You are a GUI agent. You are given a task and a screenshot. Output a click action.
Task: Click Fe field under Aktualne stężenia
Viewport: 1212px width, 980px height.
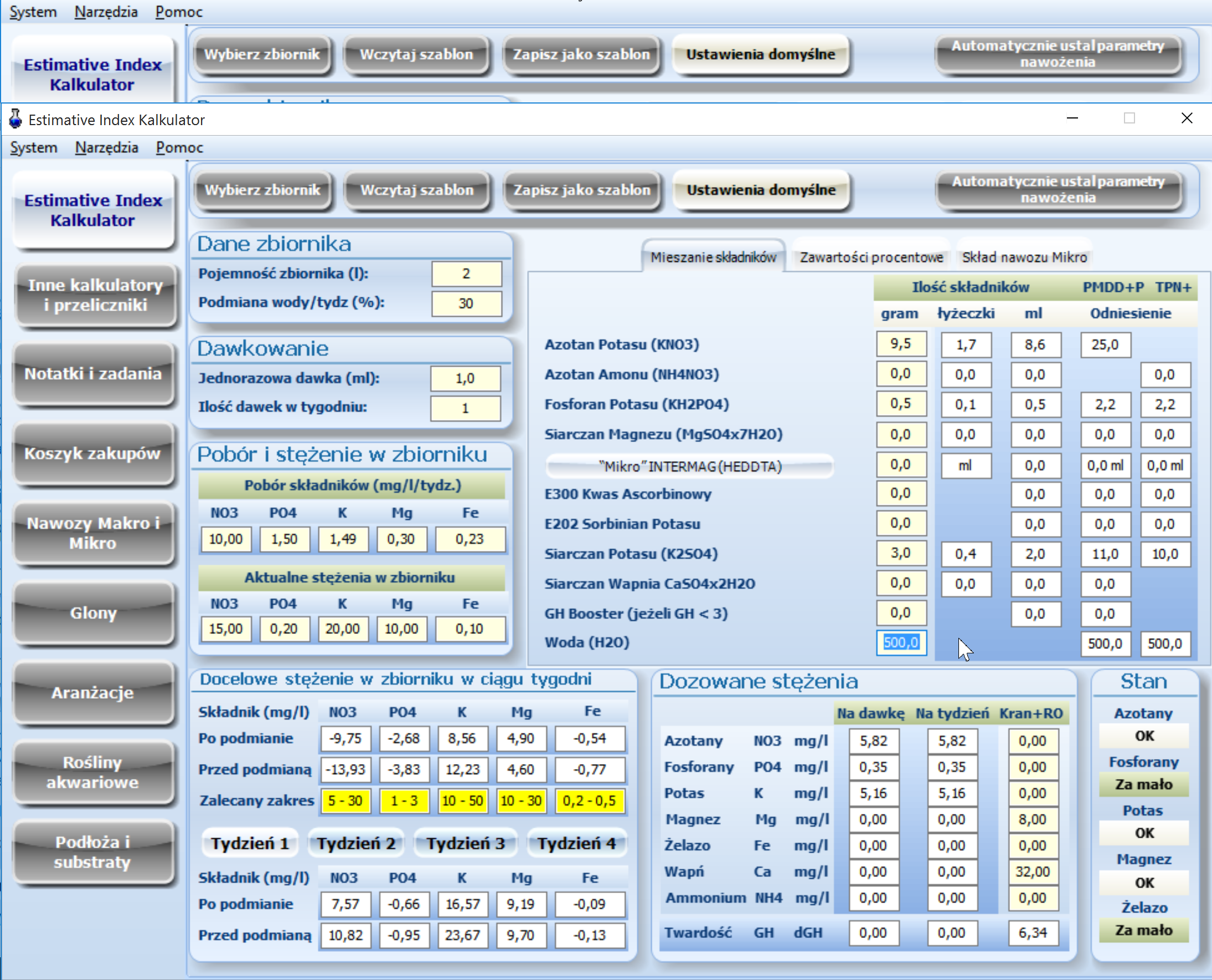pos(470,629)
